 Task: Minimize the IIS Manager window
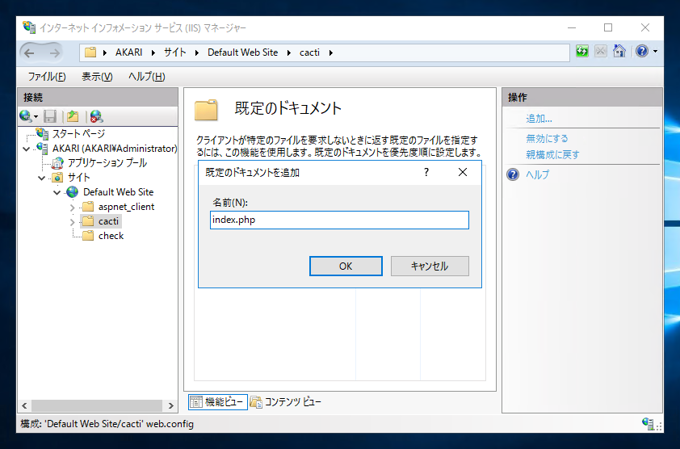click(x=572, y=28)
